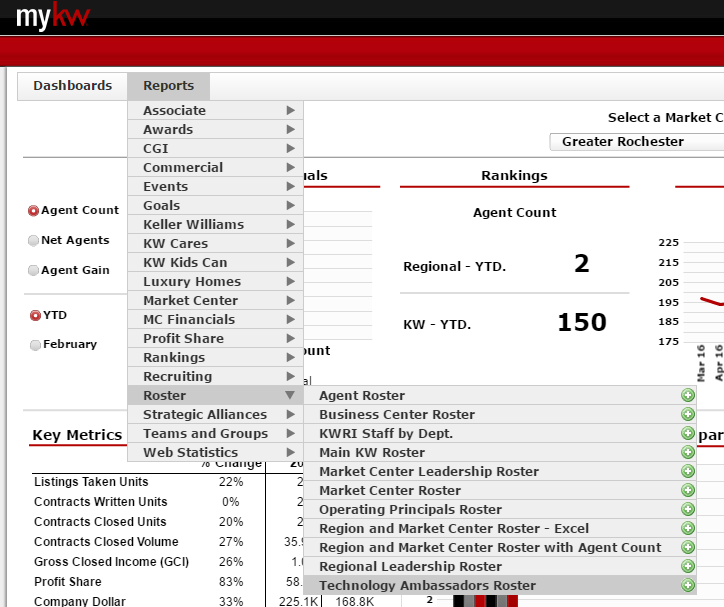
Task: Collapse the Roster submenu arrow
Action: [x=290, y=395]
